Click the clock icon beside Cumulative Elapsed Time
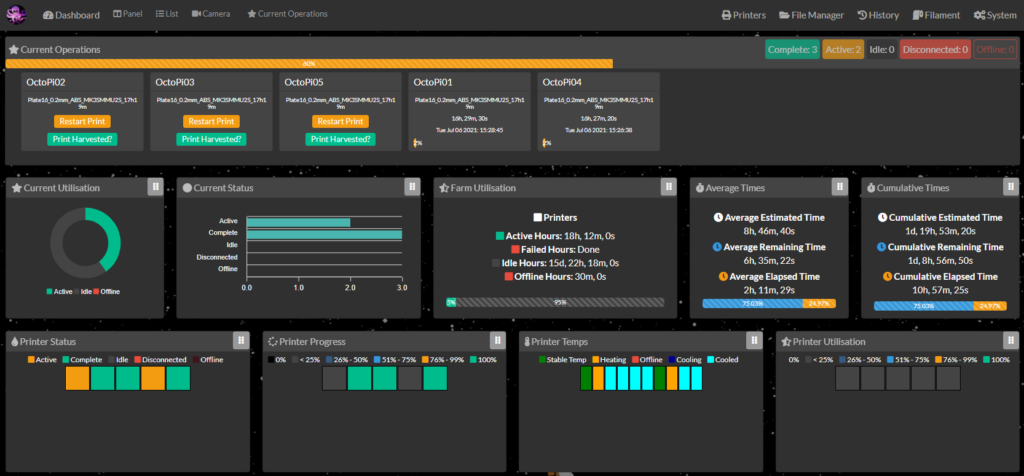This screenshot has height=476, width=1024. (887, 277)
